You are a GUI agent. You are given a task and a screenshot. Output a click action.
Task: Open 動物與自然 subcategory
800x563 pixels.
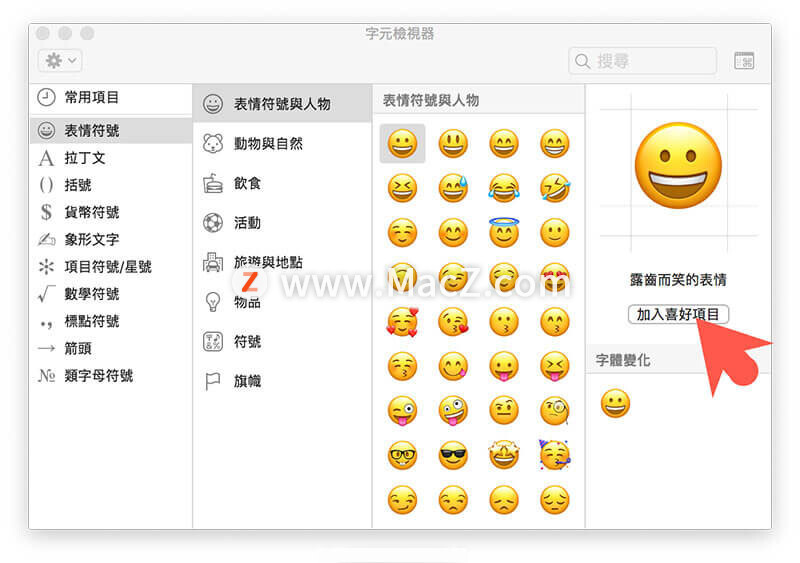(282, 144)
